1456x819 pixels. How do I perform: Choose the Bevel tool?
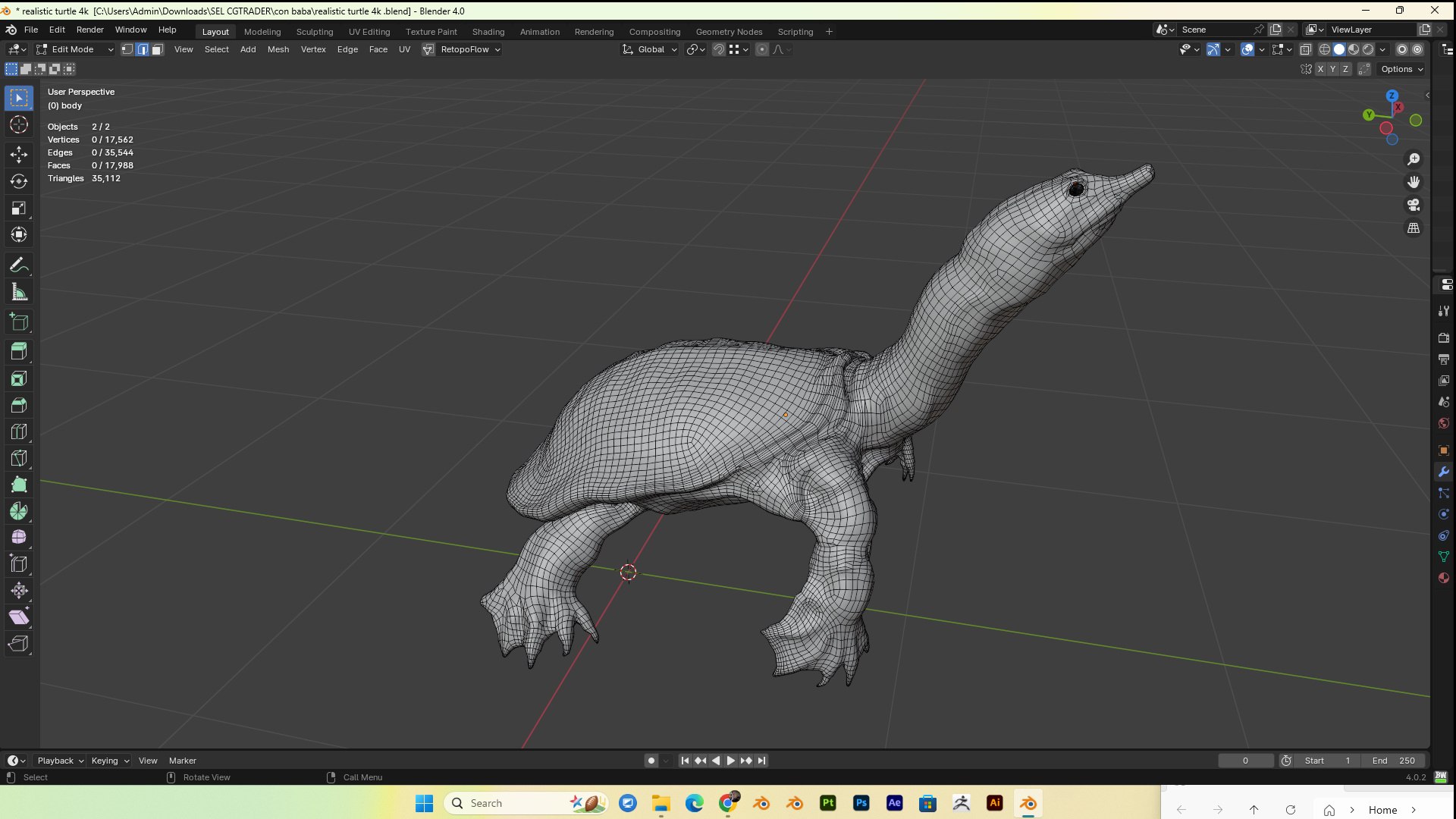point(19,405)
